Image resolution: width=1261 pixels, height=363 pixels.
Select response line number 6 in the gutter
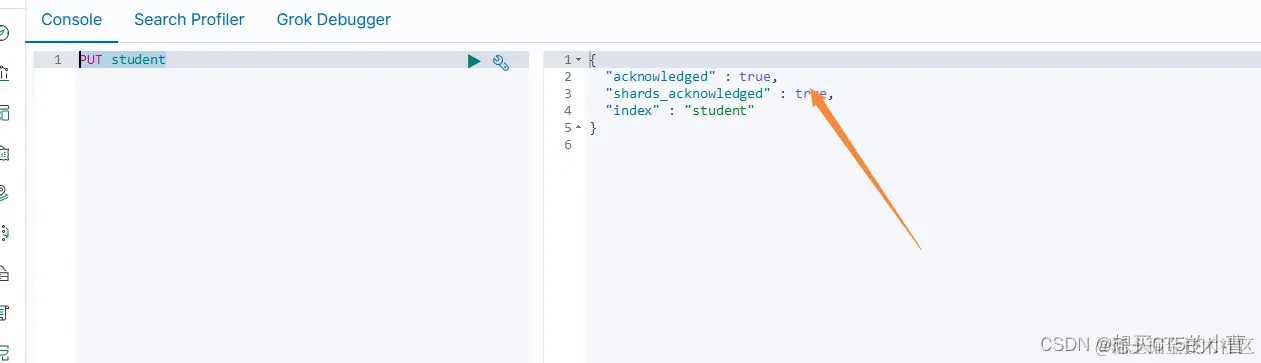(x=568, y=145)
